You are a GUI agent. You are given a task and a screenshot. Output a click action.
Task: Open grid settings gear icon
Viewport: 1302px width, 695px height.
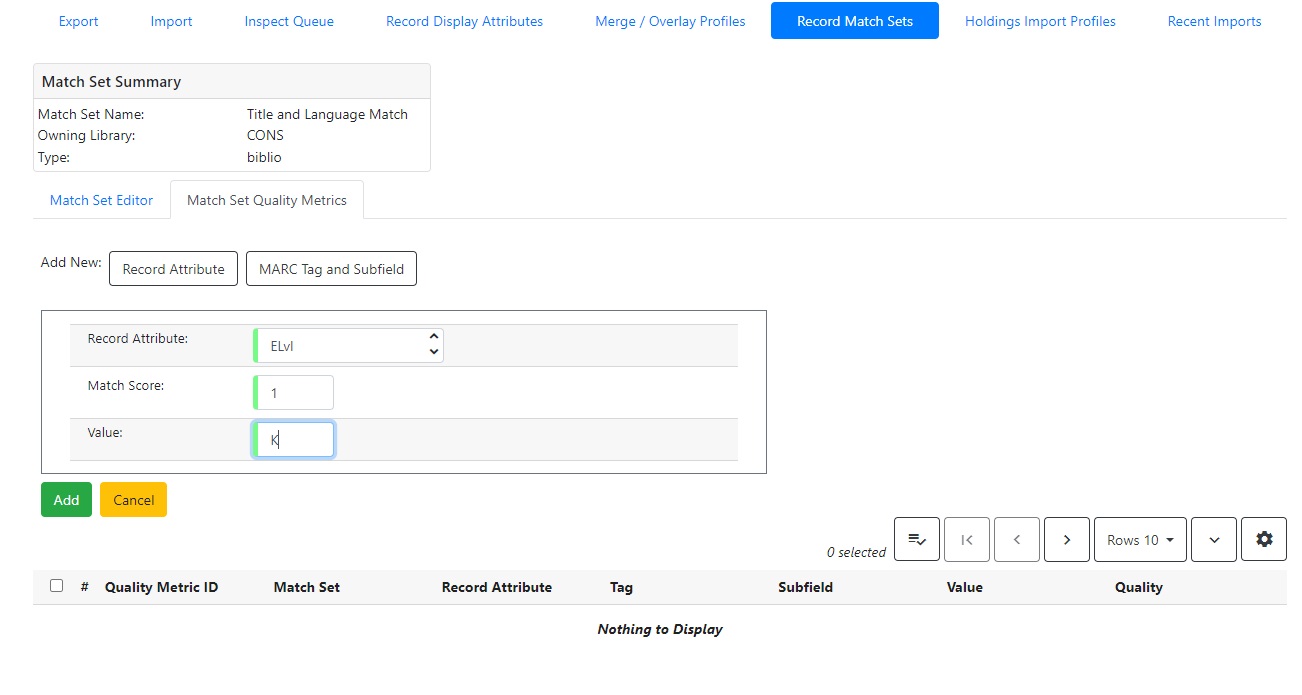click(x=1264, y=539)
